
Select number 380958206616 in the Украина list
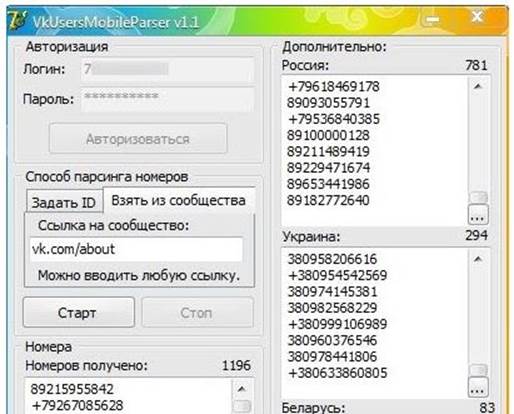coord(332,259)
